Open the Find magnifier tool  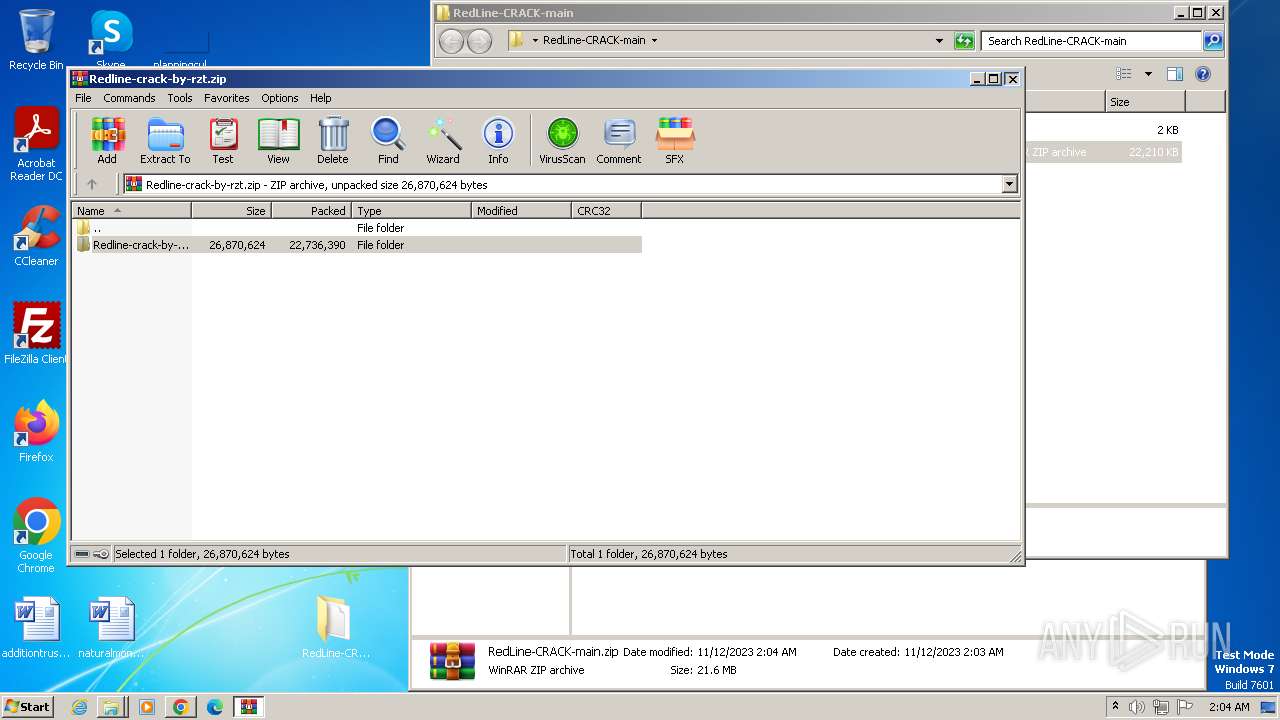[388, 140]
